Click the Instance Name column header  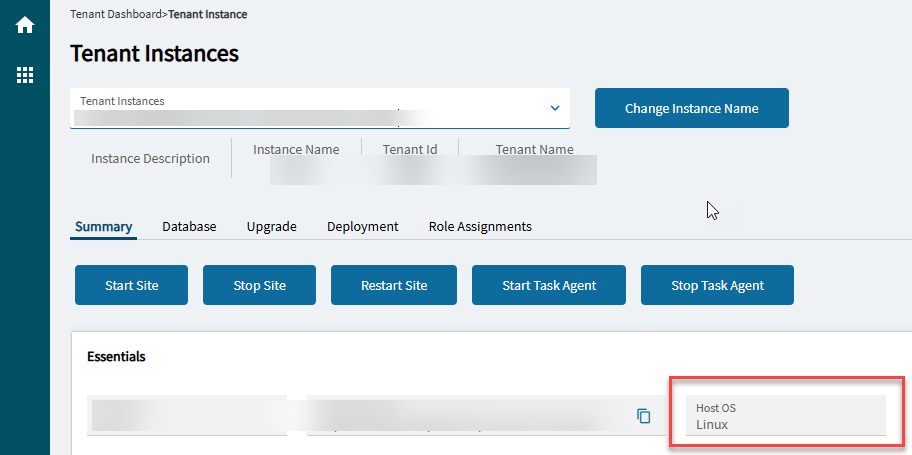click(x=296, y=150)
